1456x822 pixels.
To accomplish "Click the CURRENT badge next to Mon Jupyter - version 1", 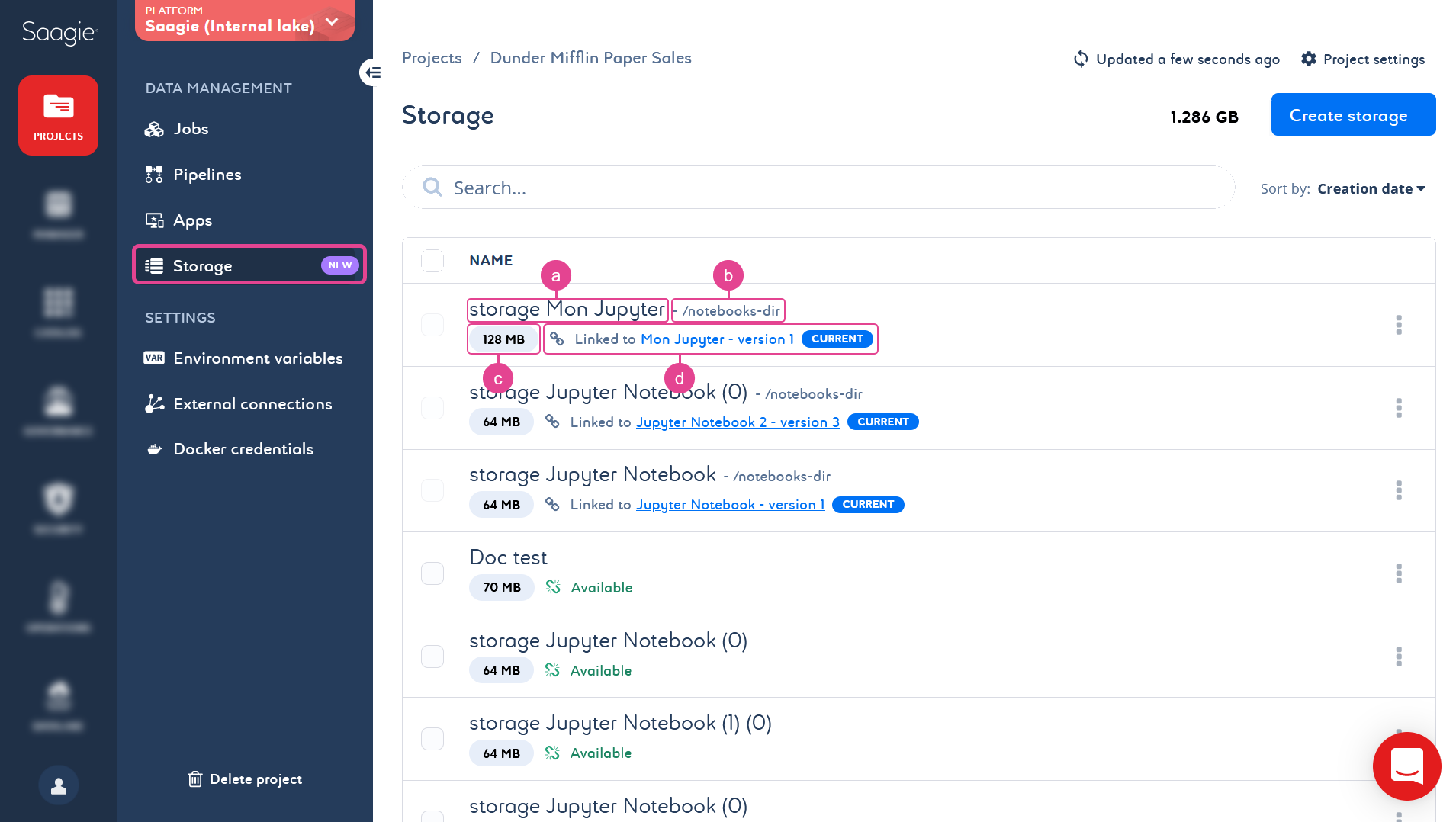I will tap(837, 339).
